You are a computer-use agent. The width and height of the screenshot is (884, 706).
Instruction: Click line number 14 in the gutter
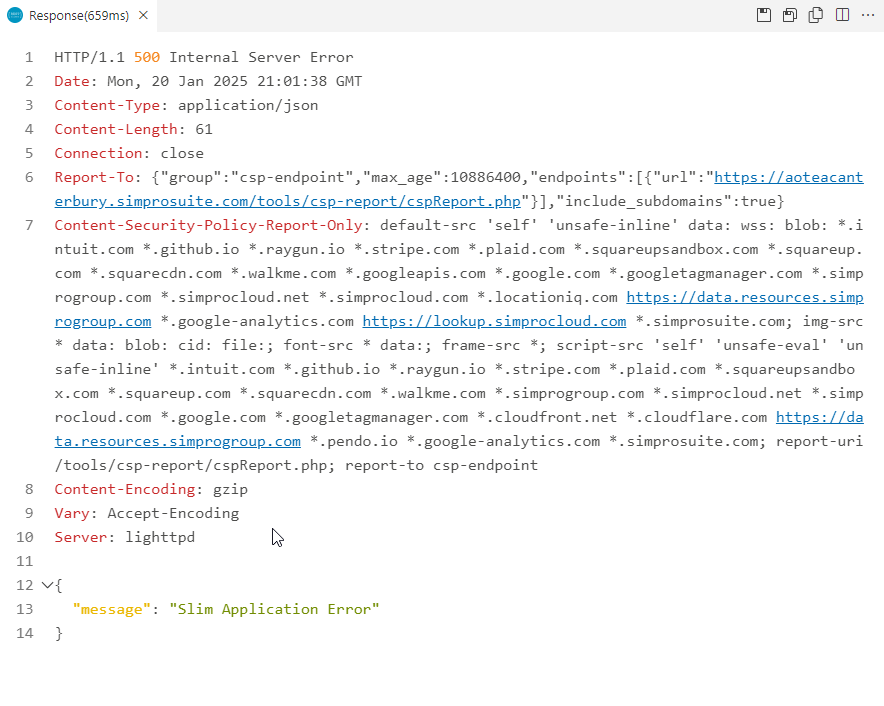tap(25, 633)
